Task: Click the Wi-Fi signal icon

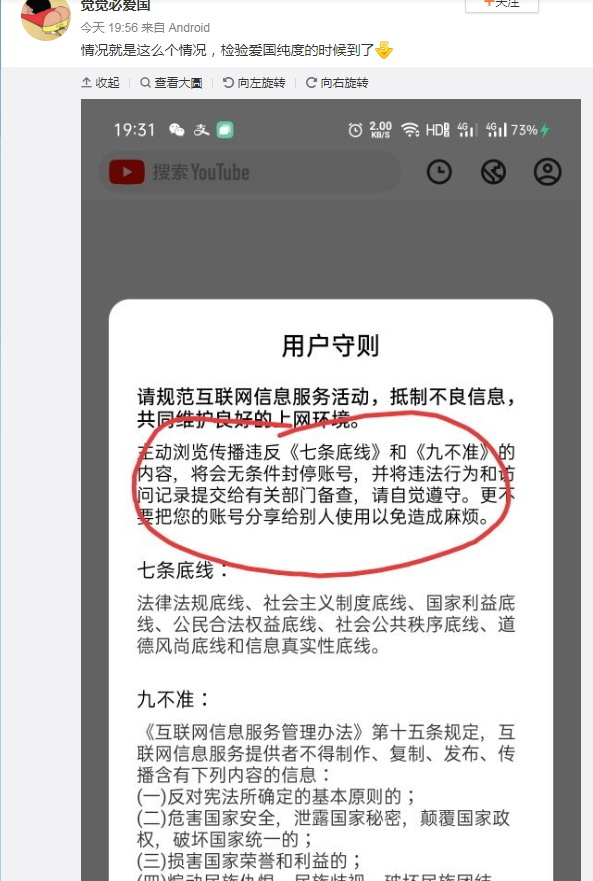Action: point(410,130)
